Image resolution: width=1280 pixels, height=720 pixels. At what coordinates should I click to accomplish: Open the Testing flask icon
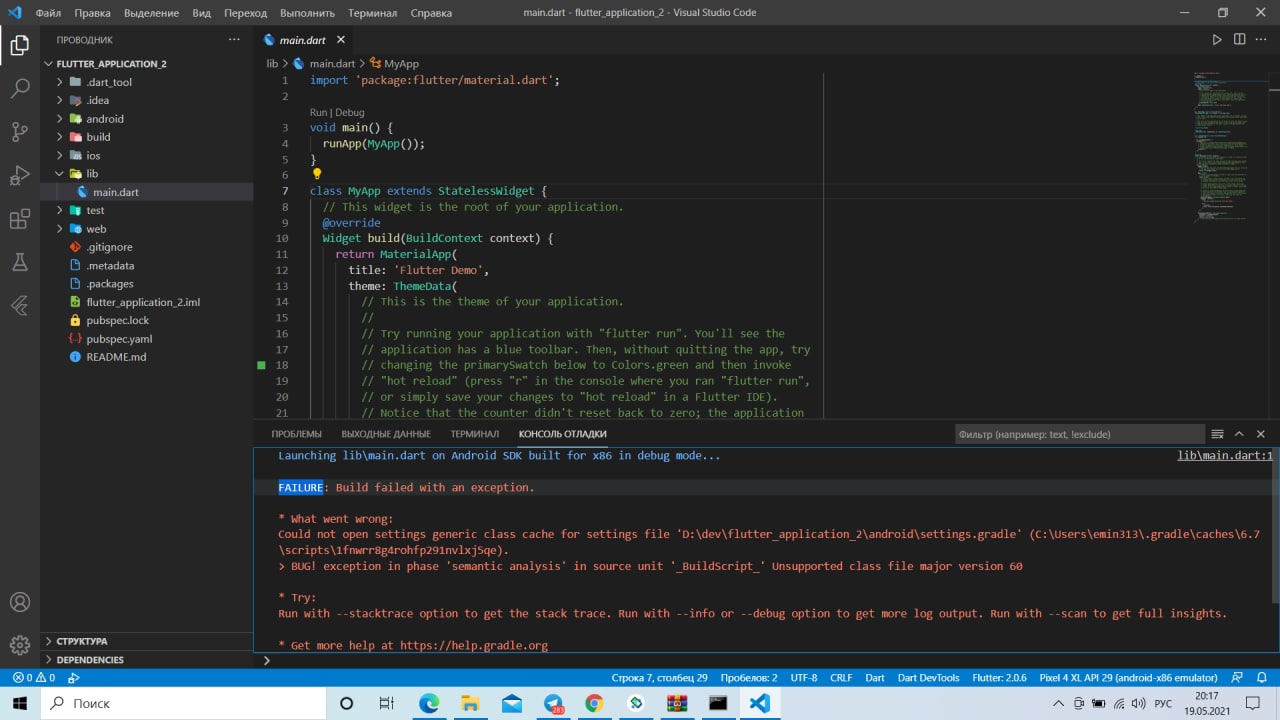pyautogui.click(x=20, y=262)
